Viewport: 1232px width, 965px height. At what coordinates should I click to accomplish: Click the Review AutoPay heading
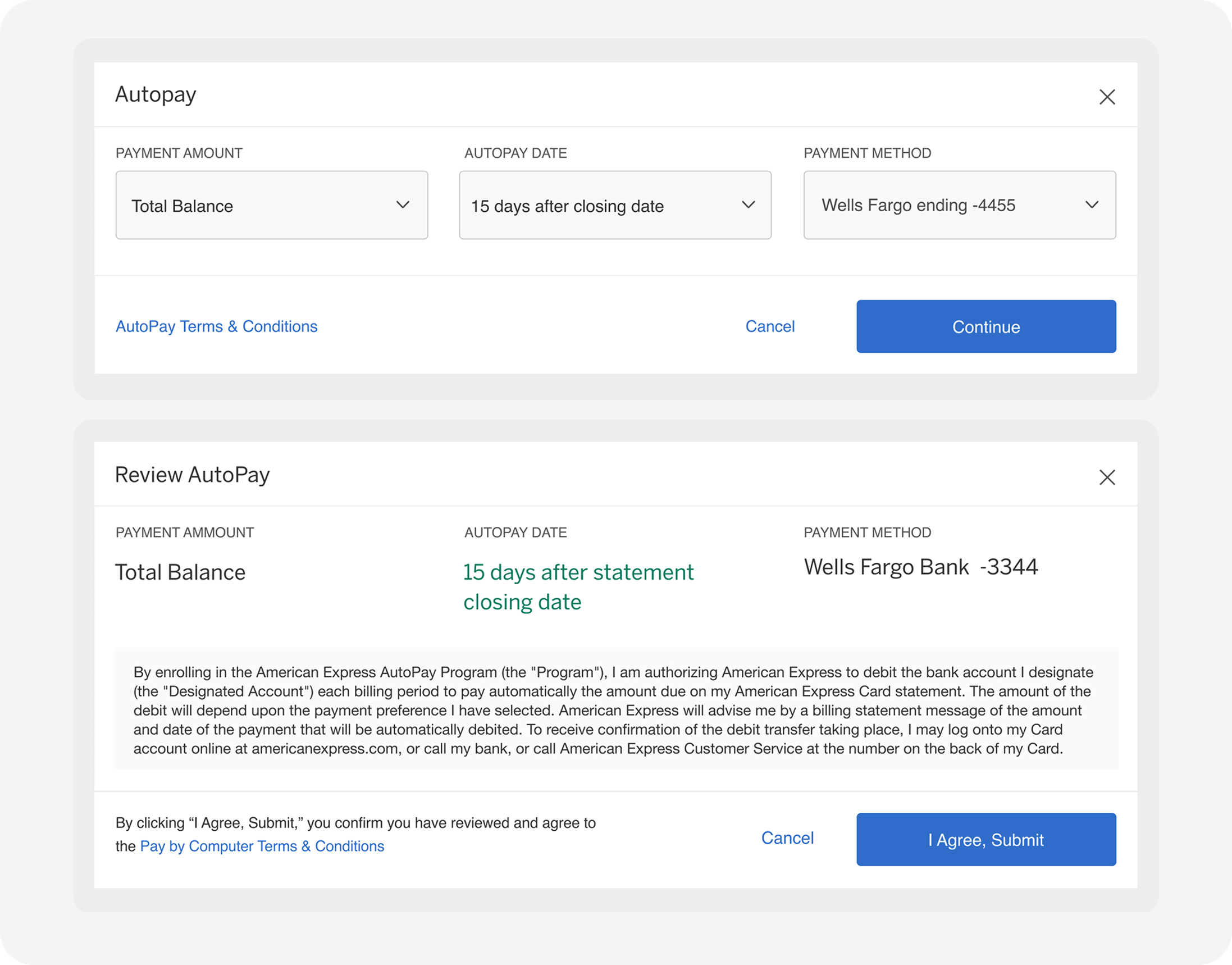click(x=193, y=476)
